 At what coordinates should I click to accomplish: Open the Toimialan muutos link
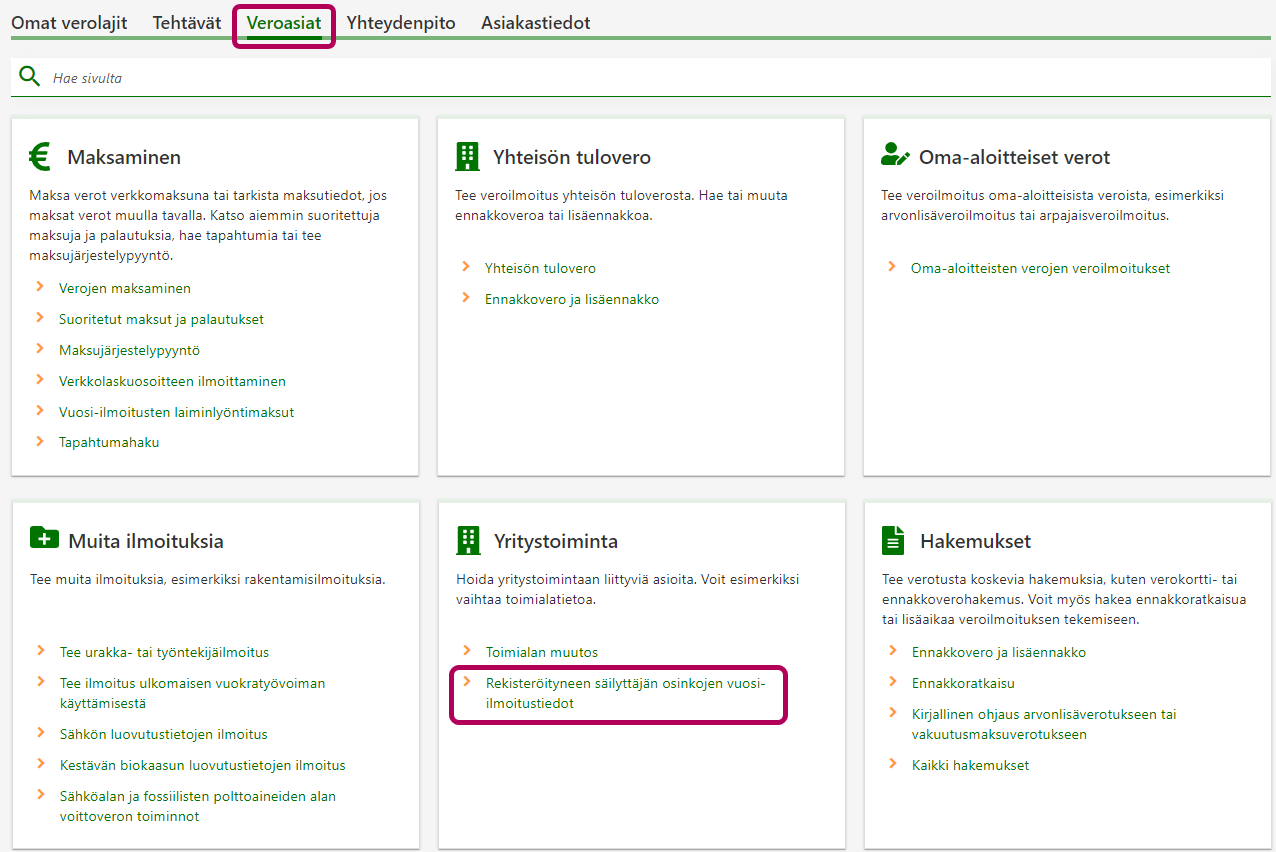point(541,652)
